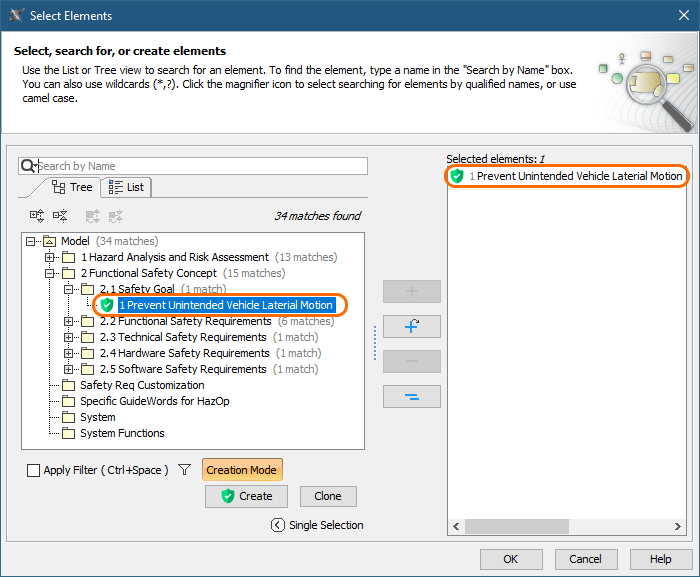The width and height of the screenshot is (700, 577).
Task: Enable the Apply Filter checkbox
Action: click(x=33, y=470)
